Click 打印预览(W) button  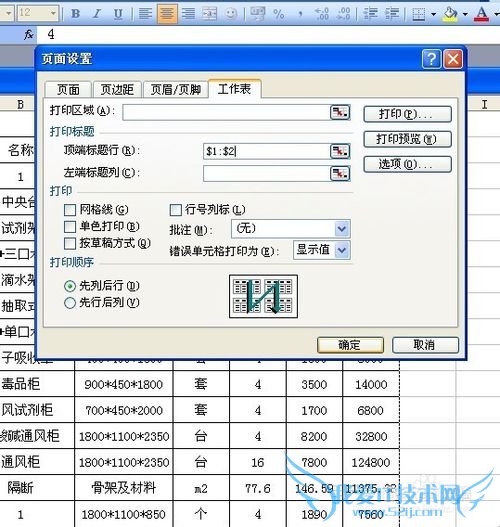coord(408,139)
